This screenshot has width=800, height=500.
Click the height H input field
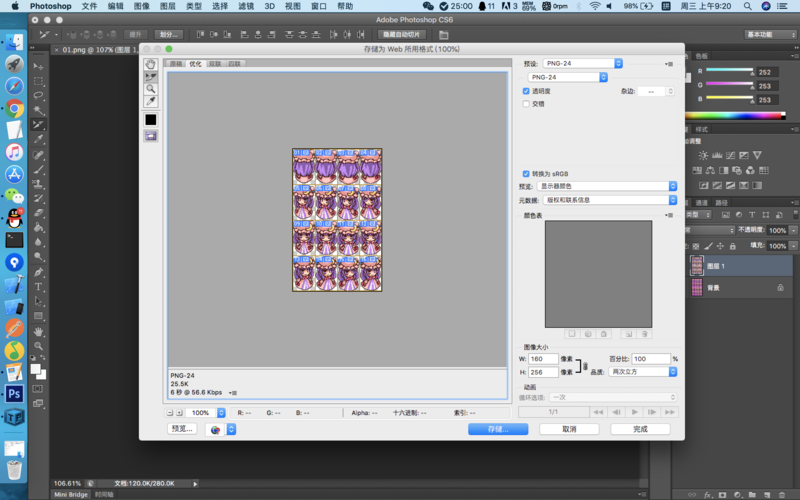click(543, 372)
